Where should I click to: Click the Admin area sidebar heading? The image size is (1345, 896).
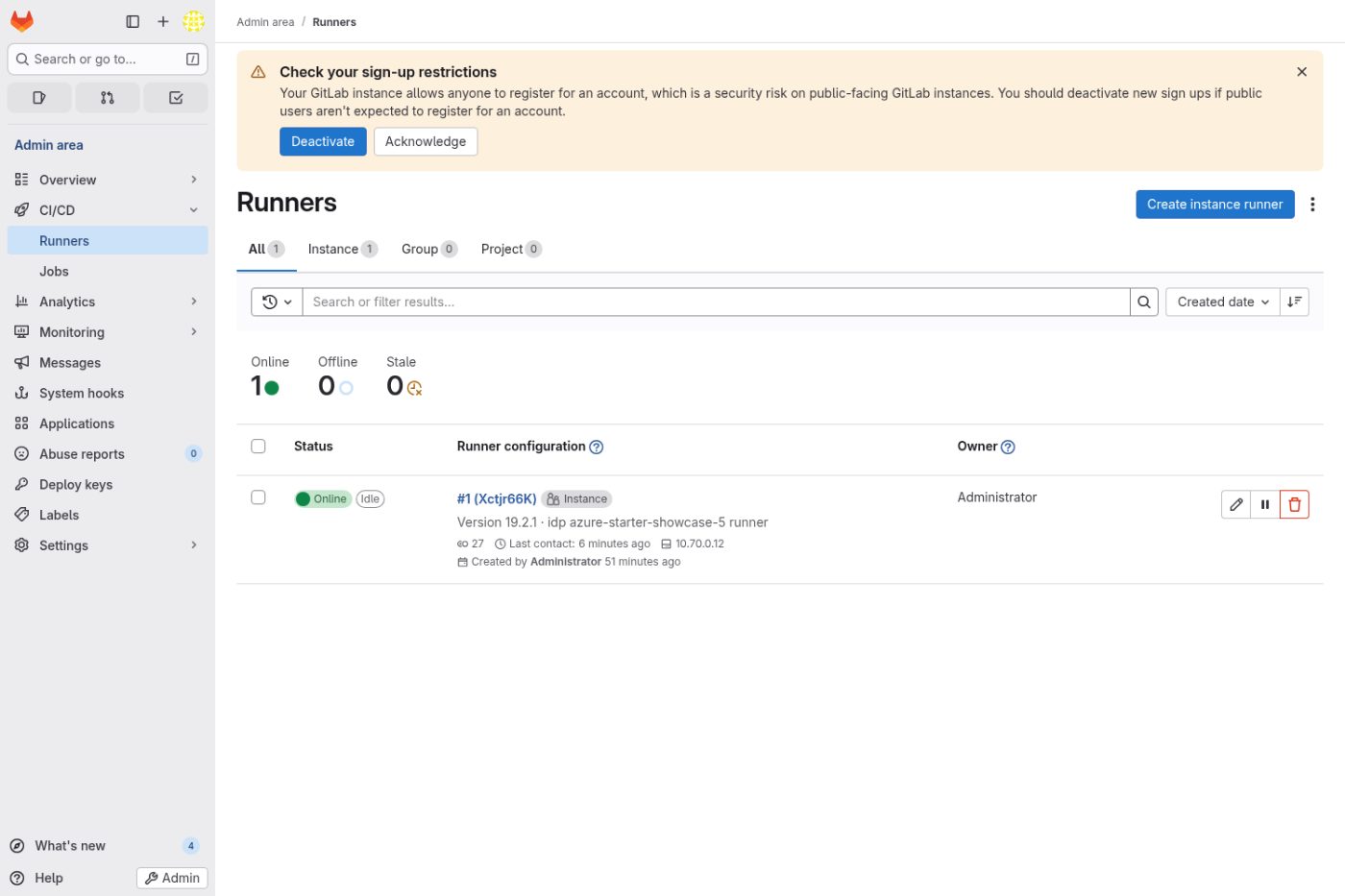pyautogui.click(x=49, y=145)
